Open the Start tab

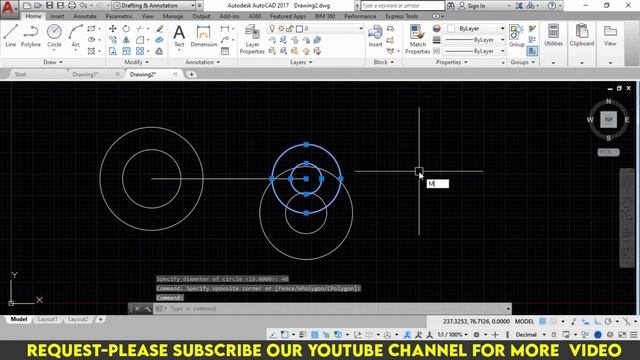point(20,74)
